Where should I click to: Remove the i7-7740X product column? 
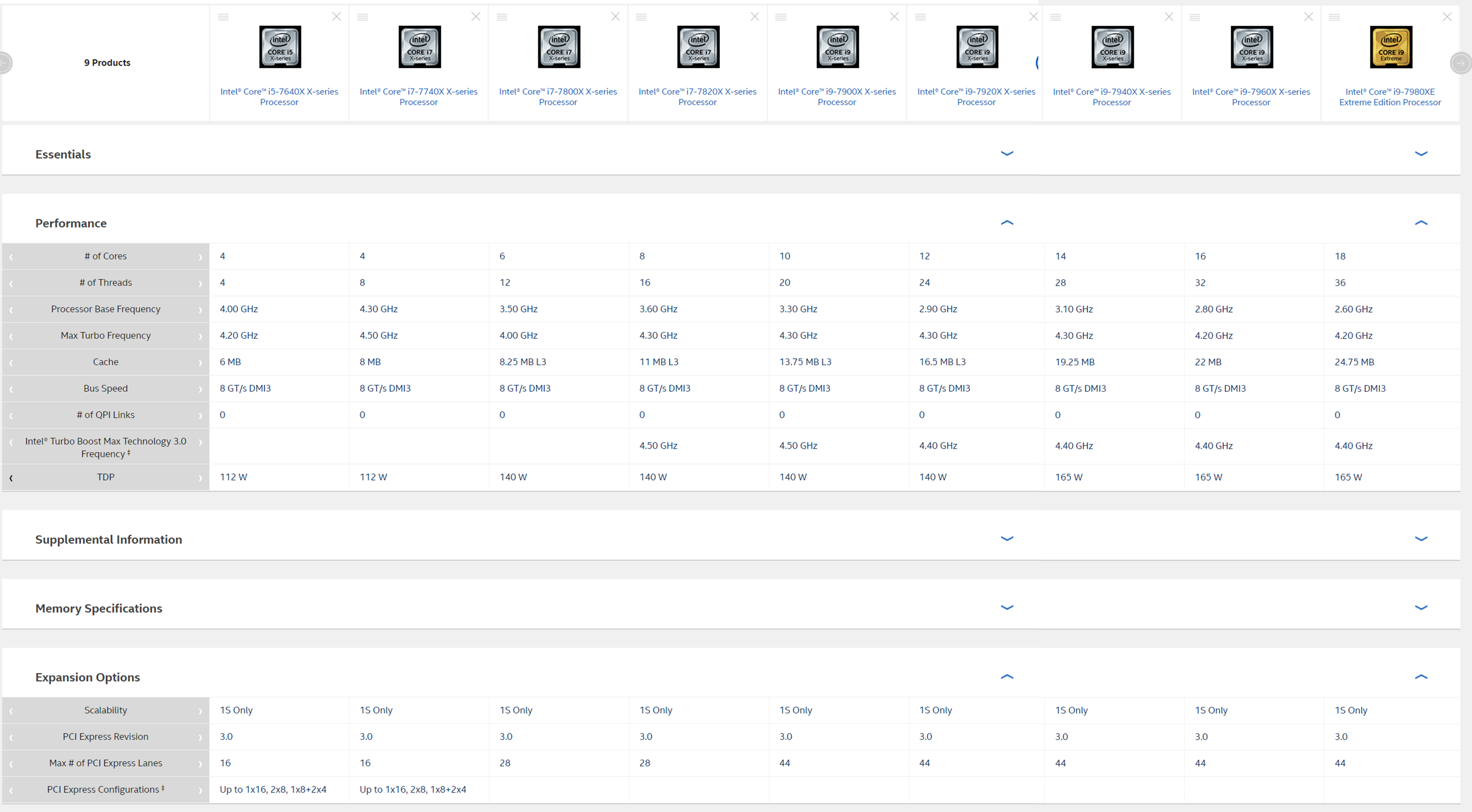click(476, 17)
